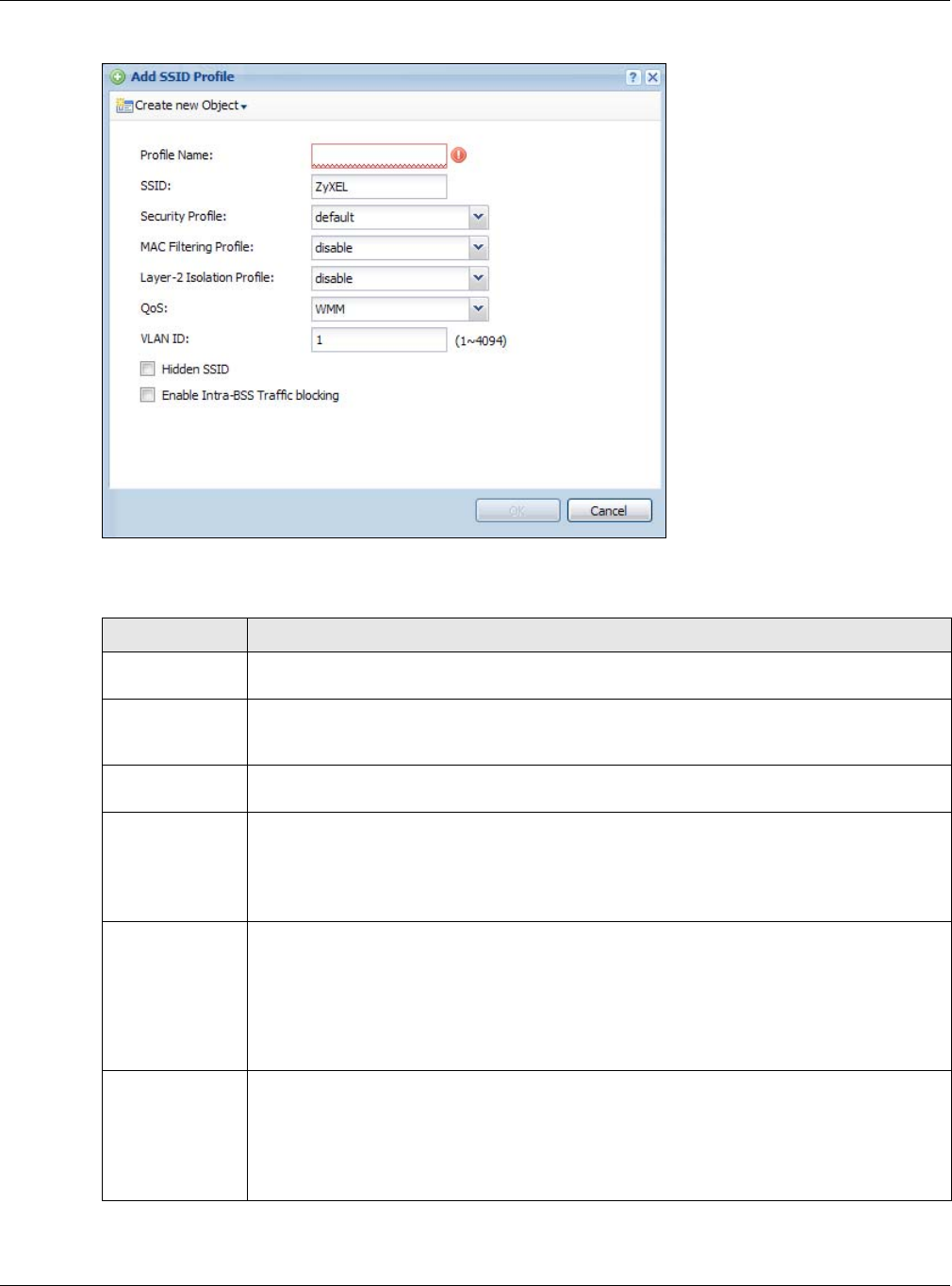
Task: Click the Security Profile label
Action: [x=183, y=216]
